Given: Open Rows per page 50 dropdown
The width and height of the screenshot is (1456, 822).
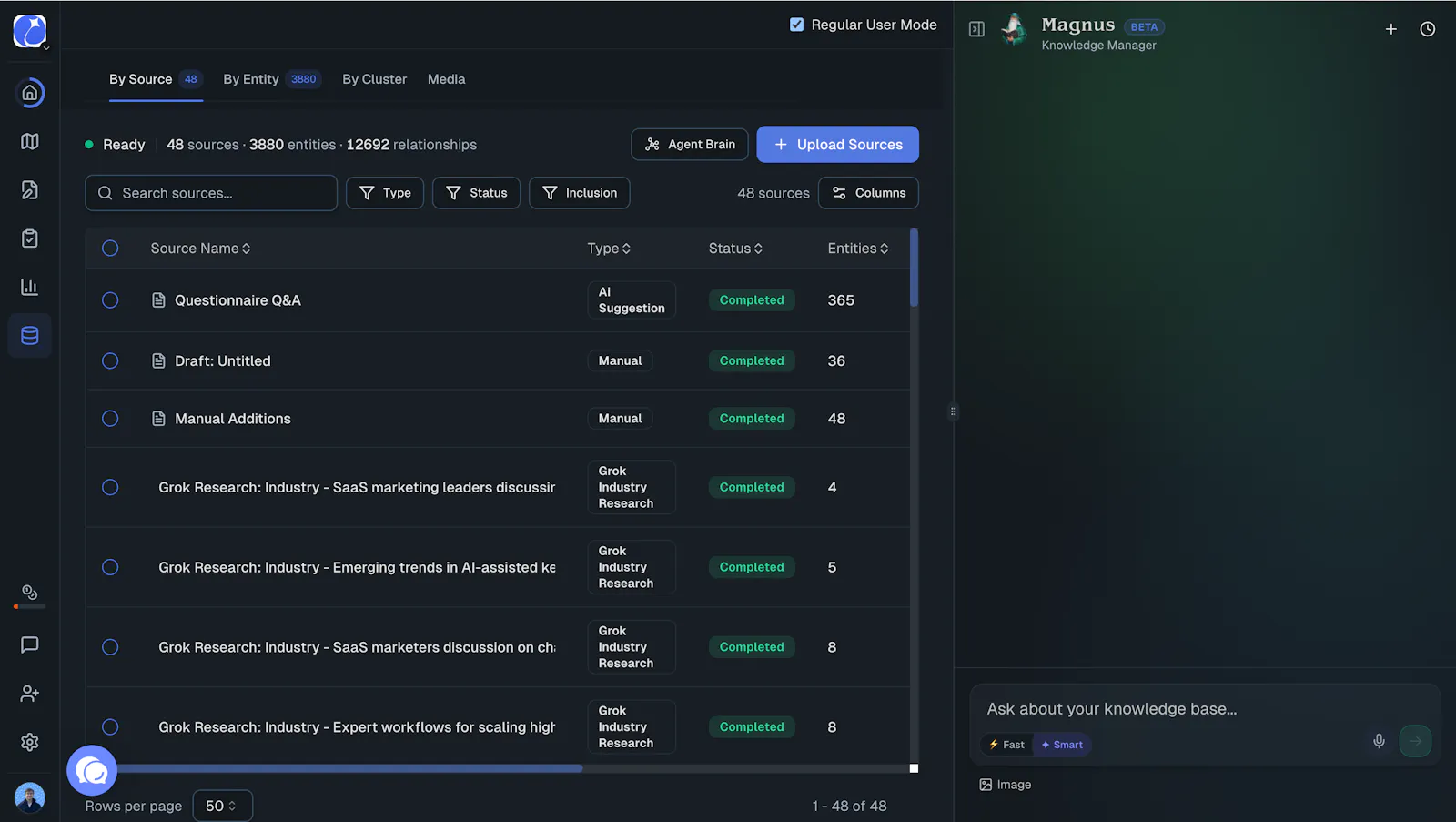Looking at the screenshot, I should coord(223,807).
